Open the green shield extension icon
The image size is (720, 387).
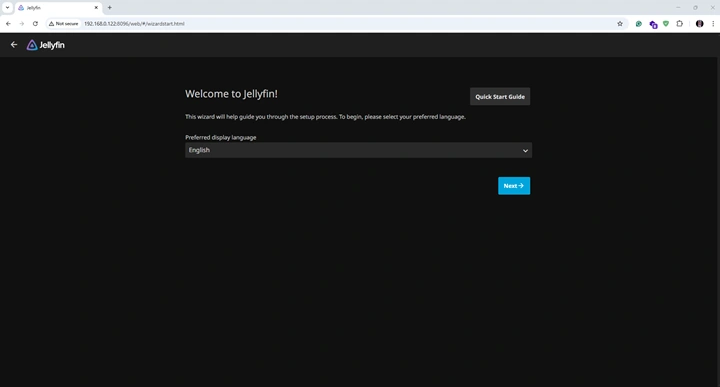(x=666, y=24)
